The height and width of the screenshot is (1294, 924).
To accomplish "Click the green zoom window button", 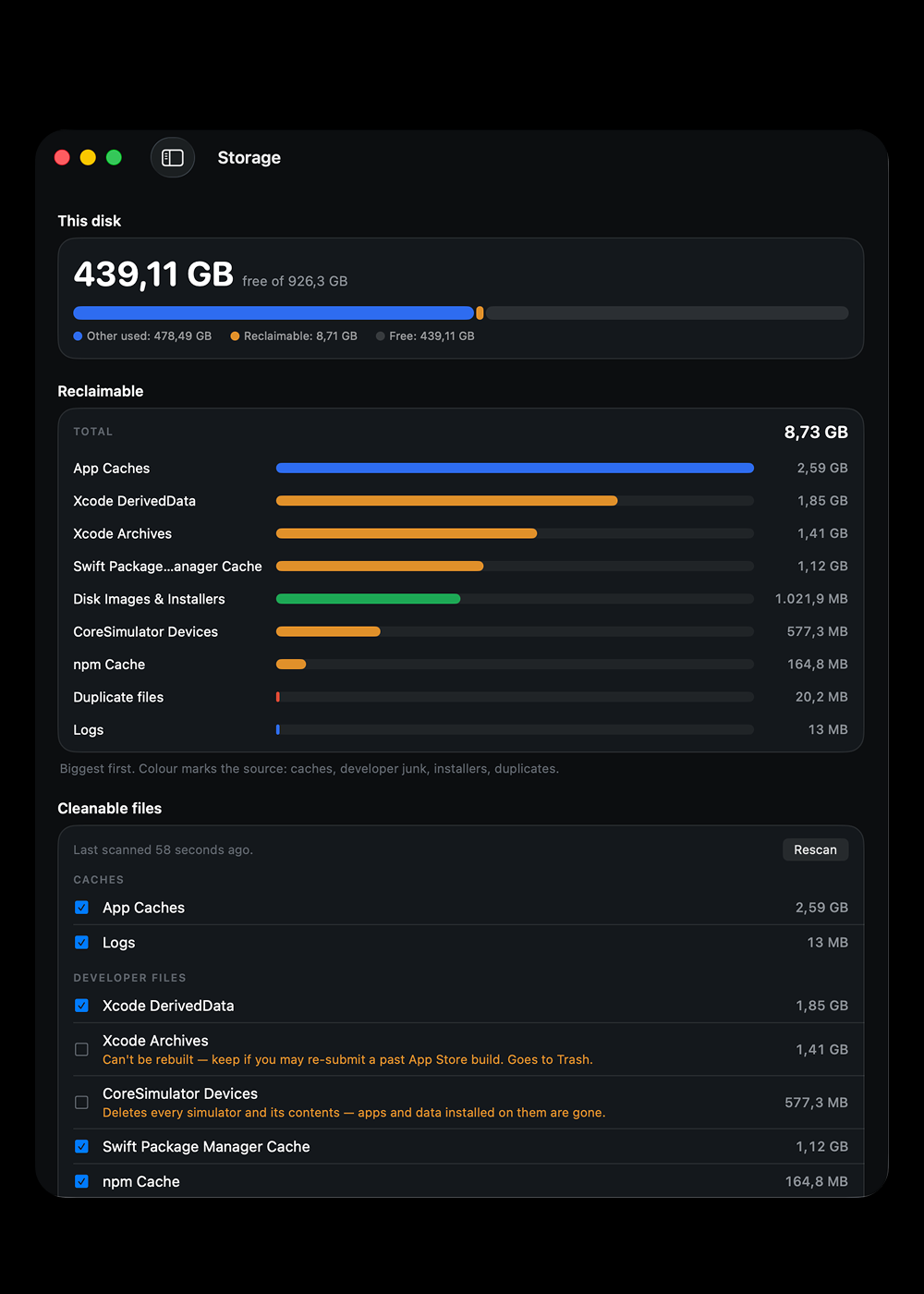I will tap(114, 157).
